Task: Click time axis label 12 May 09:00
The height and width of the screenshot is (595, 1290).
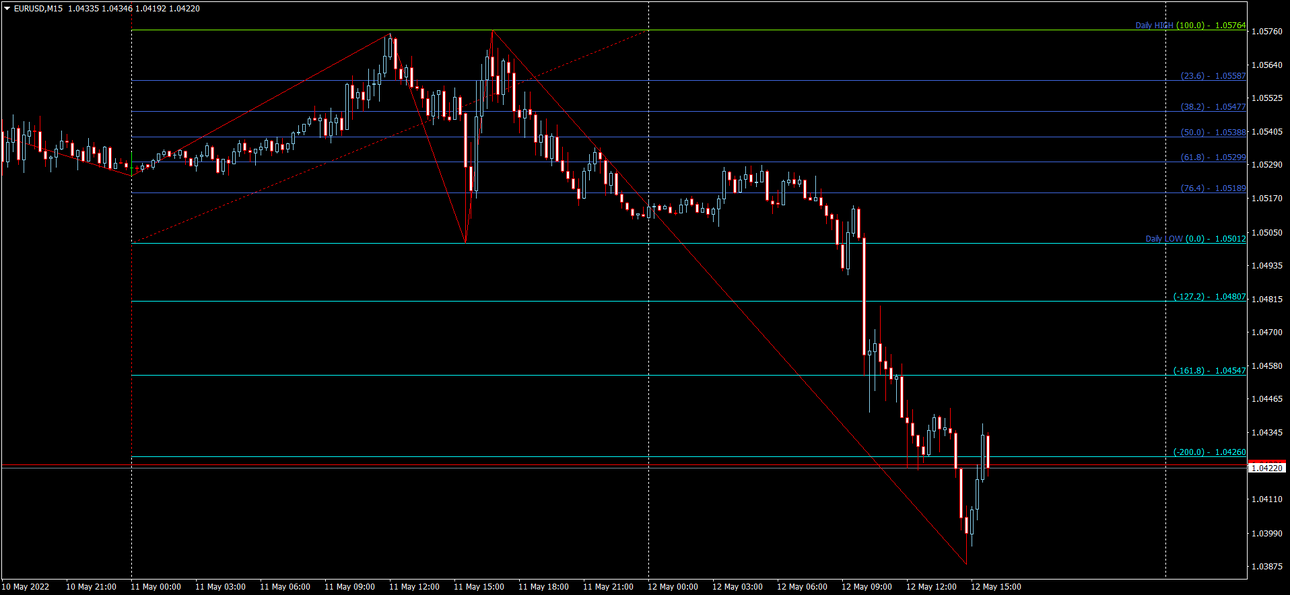Action: coord(867,587)
